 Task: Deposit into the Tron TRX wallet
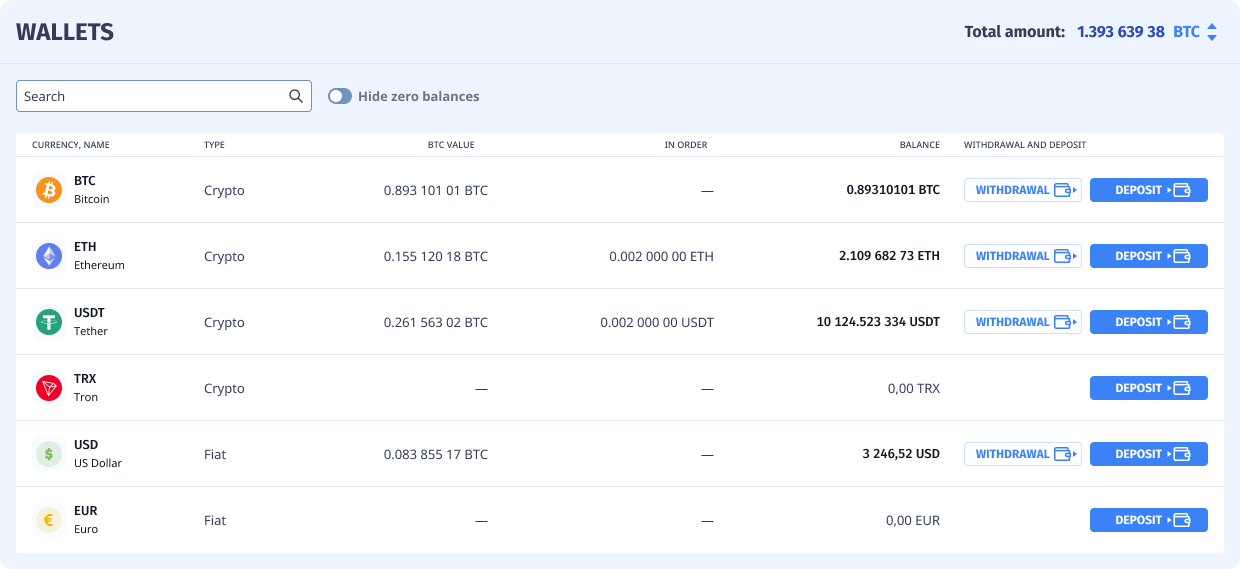1148,388
